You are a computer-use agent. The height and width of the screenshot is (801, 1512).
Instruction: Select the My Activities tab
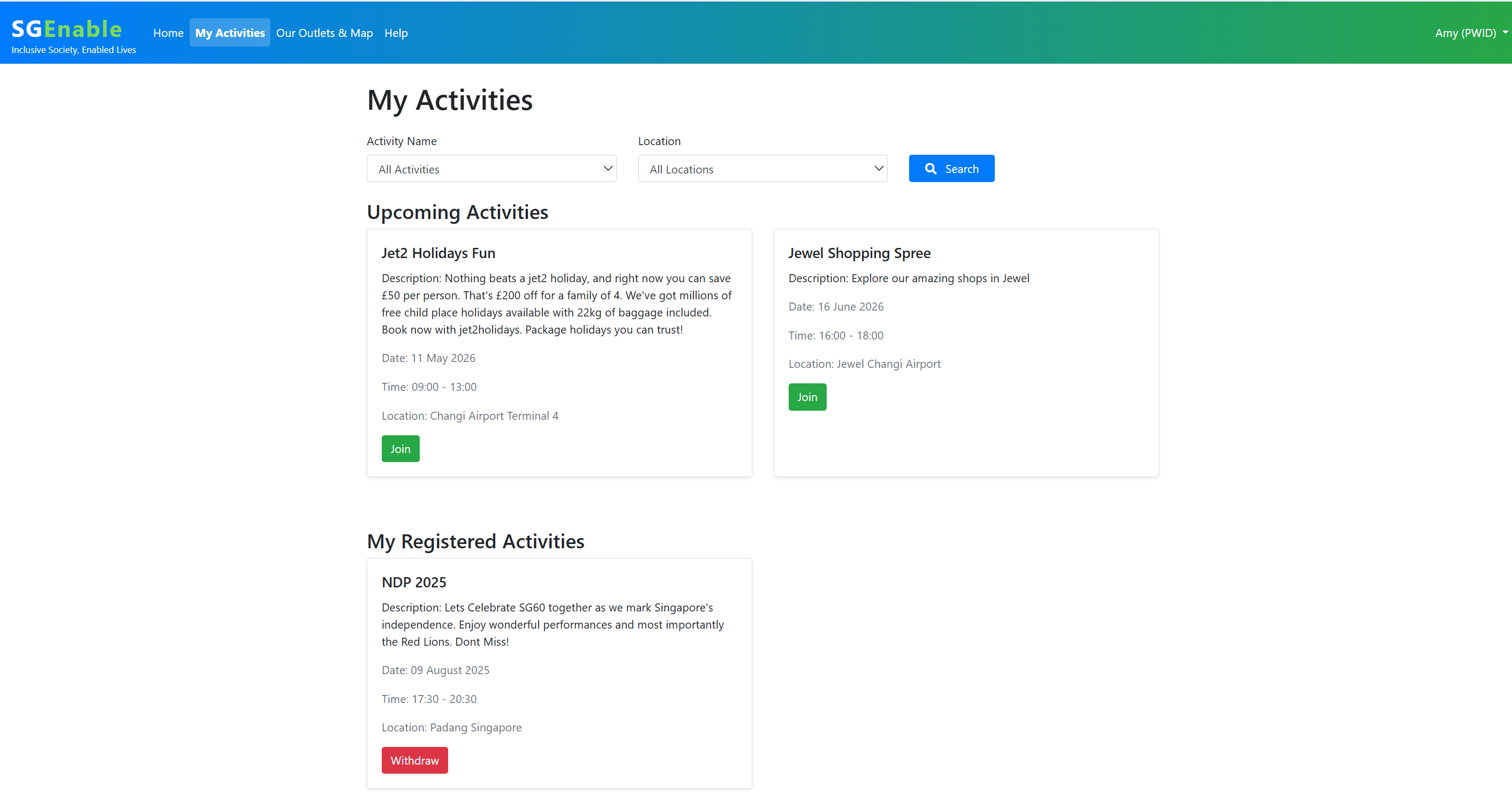(230, 33)
